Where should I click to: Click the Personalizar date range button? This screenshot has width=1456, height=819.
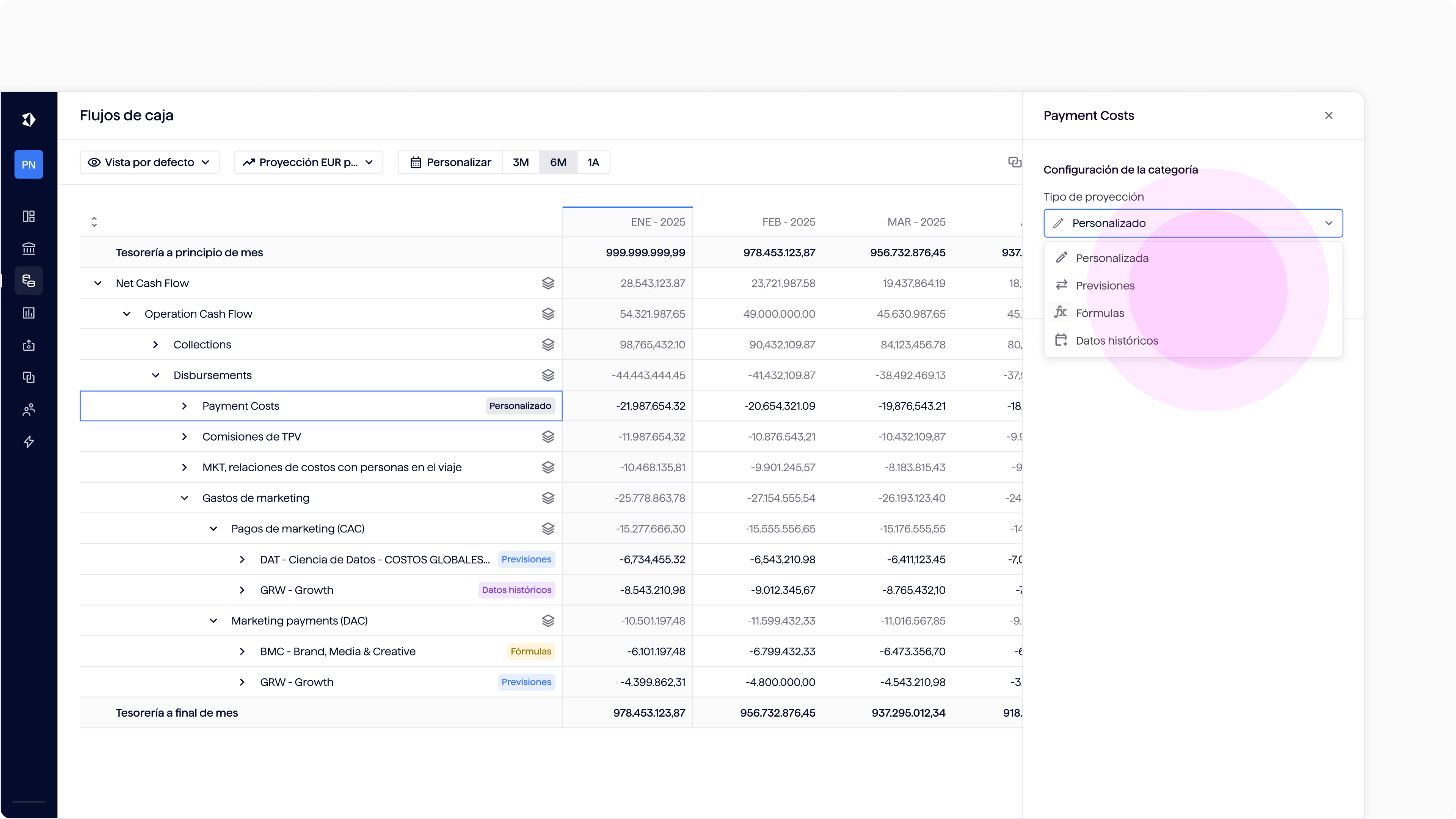(x=450, y=162)
